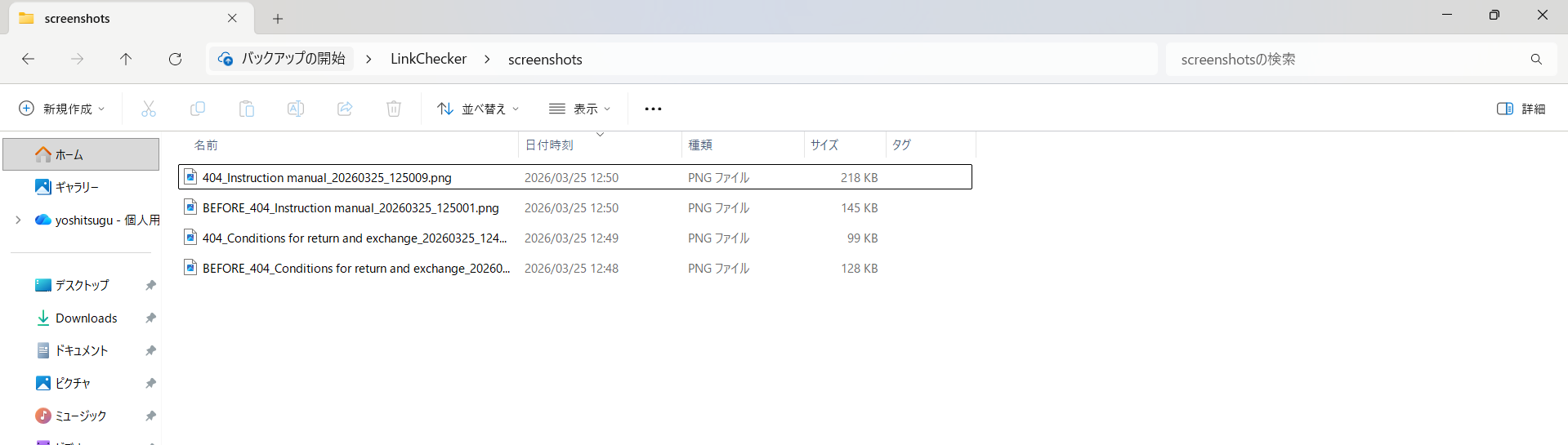Select file 404_Instruction manual_20260325_125009.png

tap(575, 177)
